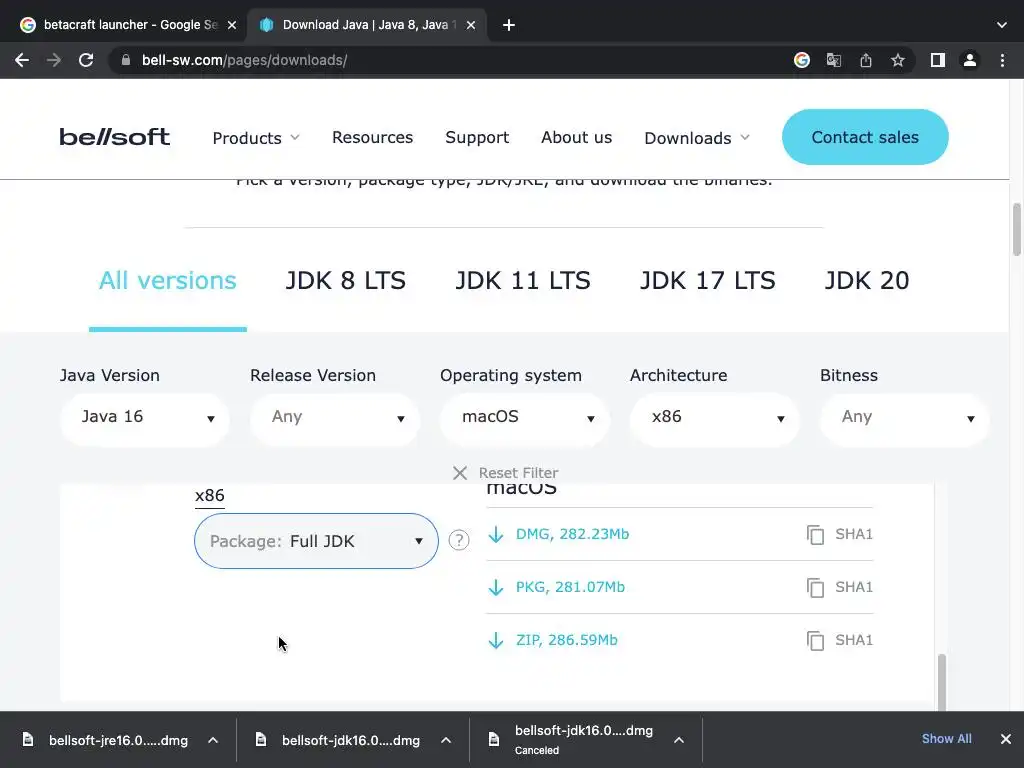Select the JDK 8 LTS tab
This screenshot has width=1024, height=768.
tap(345, 280)
